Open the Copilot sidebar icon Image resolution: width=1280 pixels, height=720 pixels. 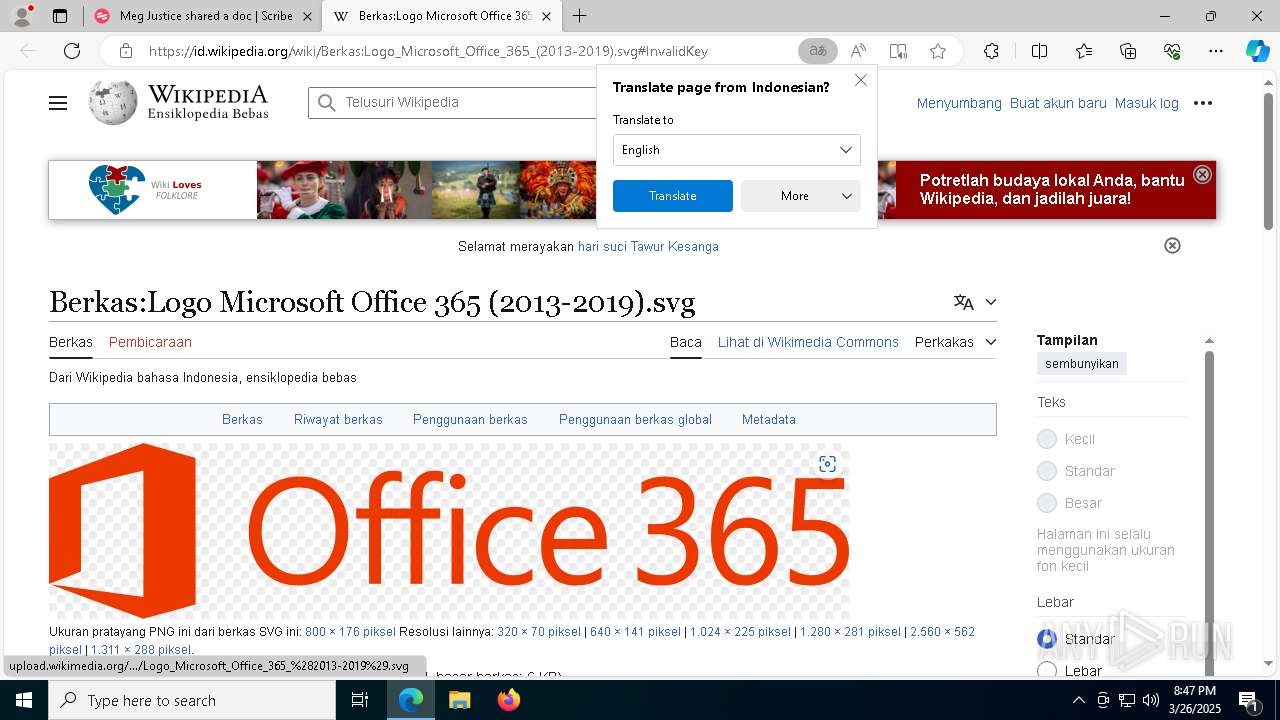coord(1257,51)
